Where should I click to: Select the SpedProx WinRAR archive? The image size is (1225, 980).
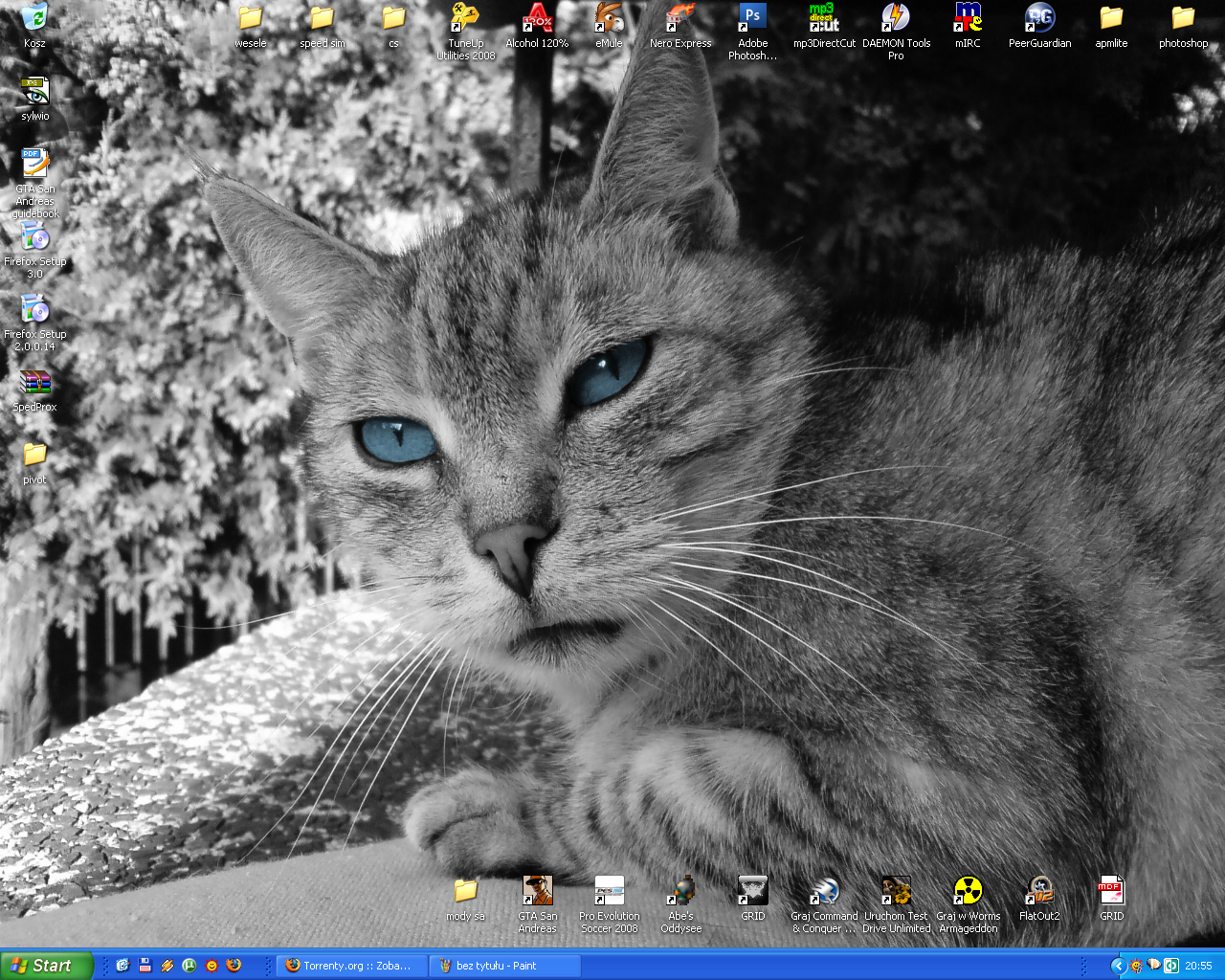(34, 384)
